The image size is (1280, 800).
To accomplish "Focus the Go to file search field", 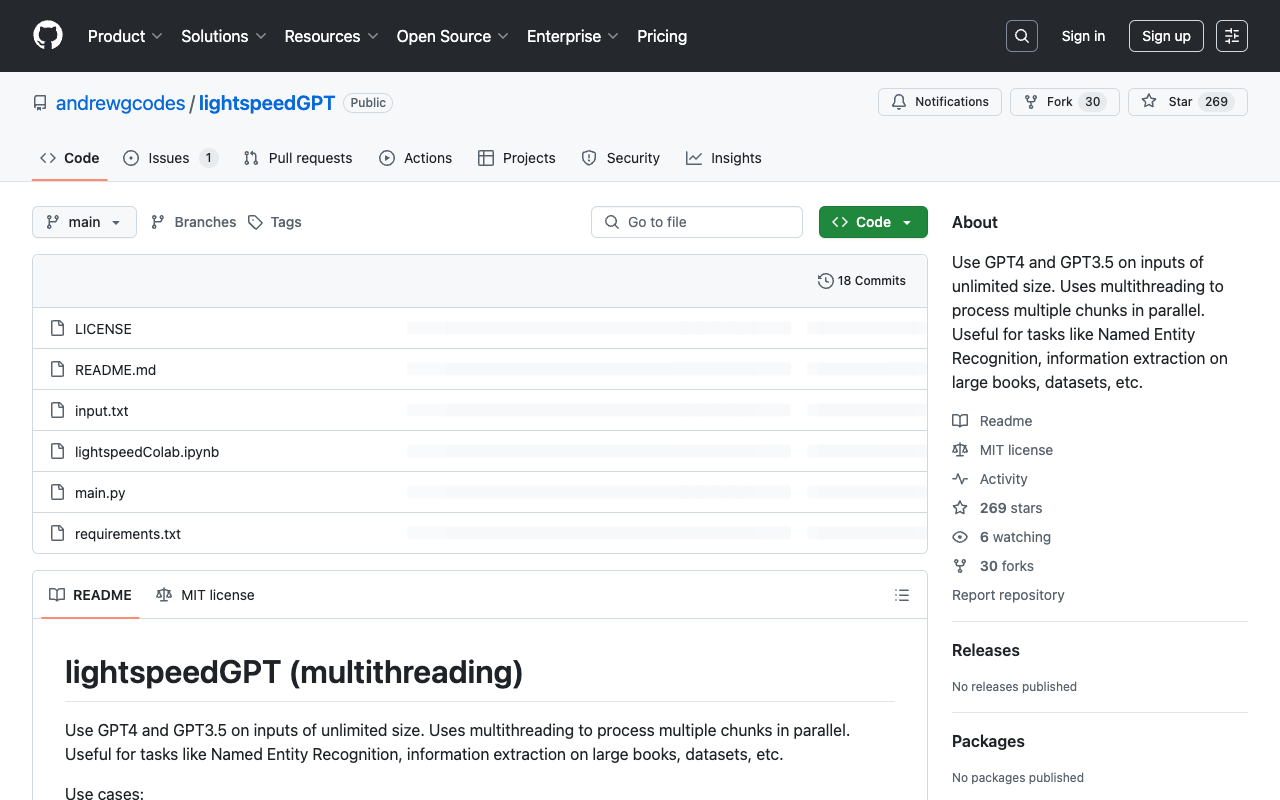I will click(697, 222).
